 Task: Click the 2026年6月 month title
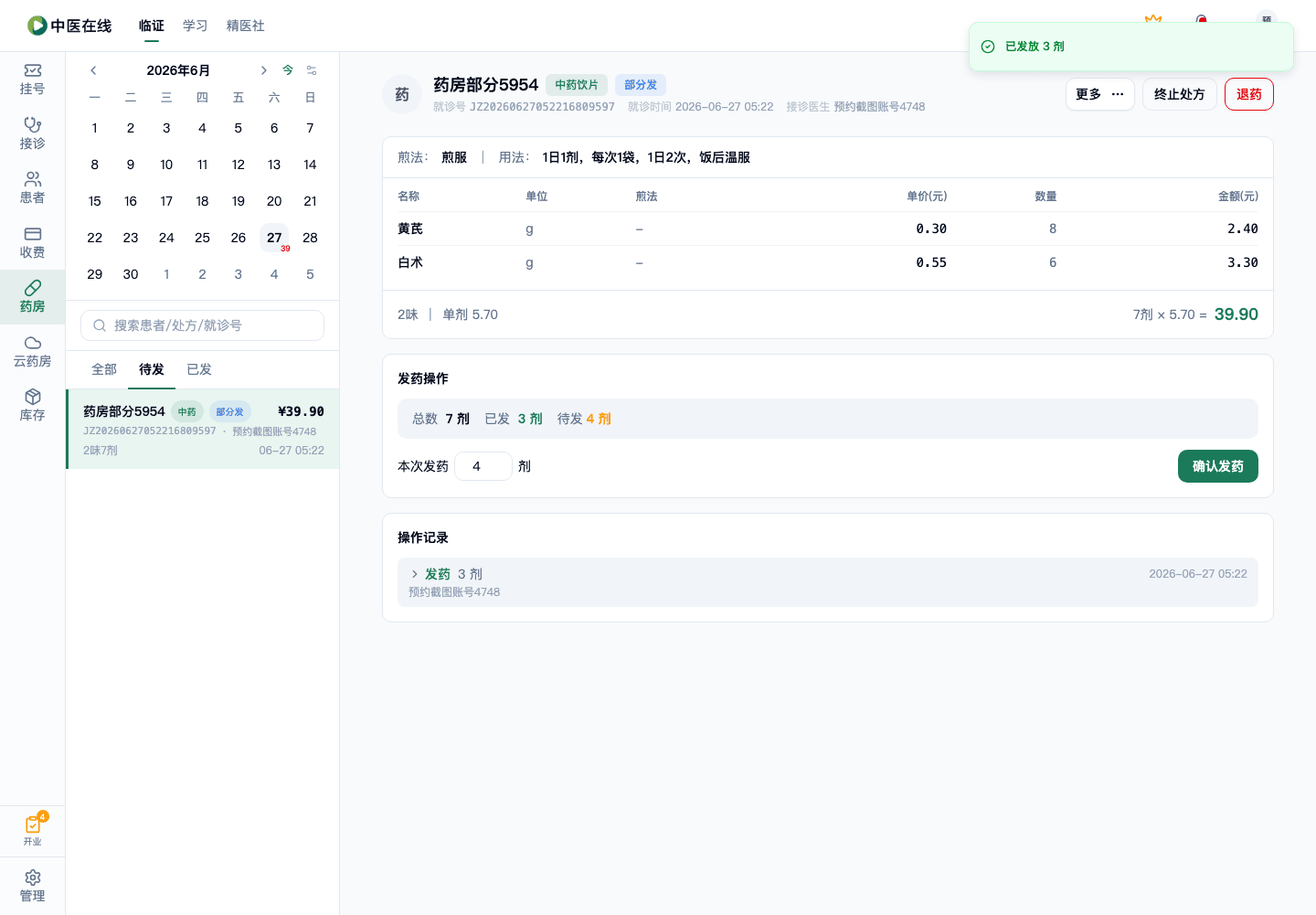coord(178,70)
